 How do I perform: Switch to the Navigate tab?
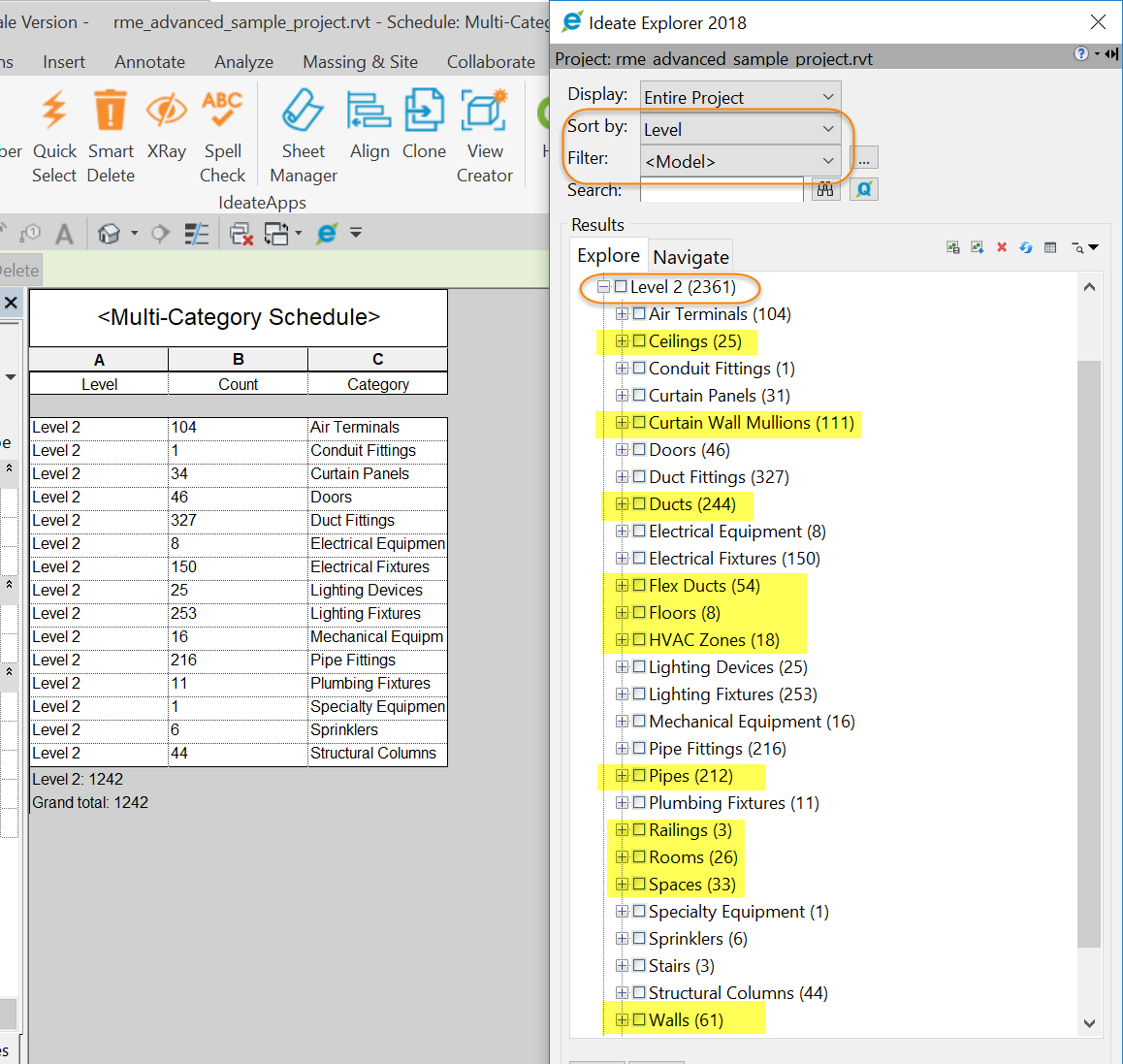click(x=690, y=257)
